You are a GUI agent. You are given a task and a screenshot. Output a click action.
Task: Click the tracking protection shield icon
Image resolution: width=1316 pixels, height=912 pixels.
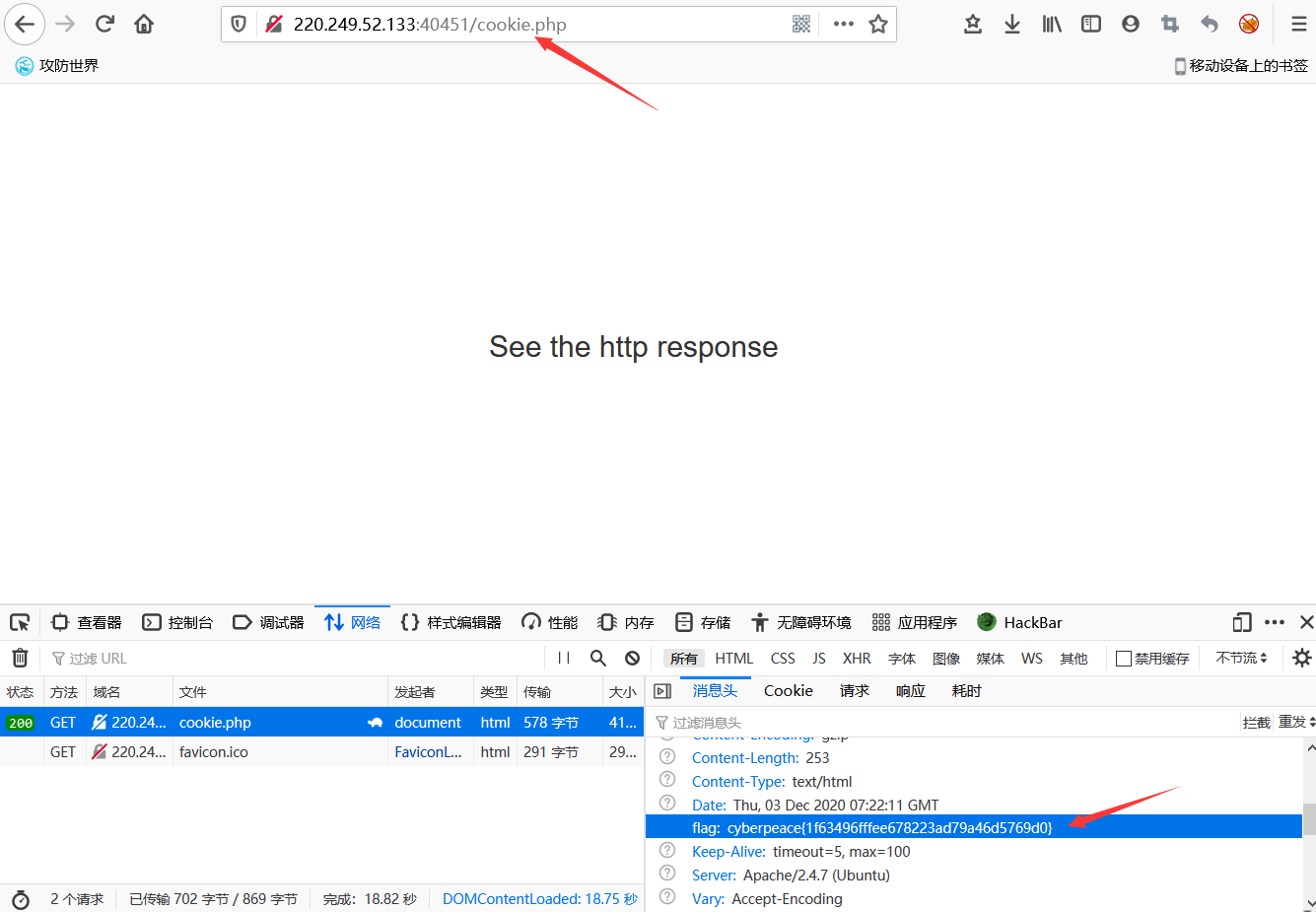[239, 25]
